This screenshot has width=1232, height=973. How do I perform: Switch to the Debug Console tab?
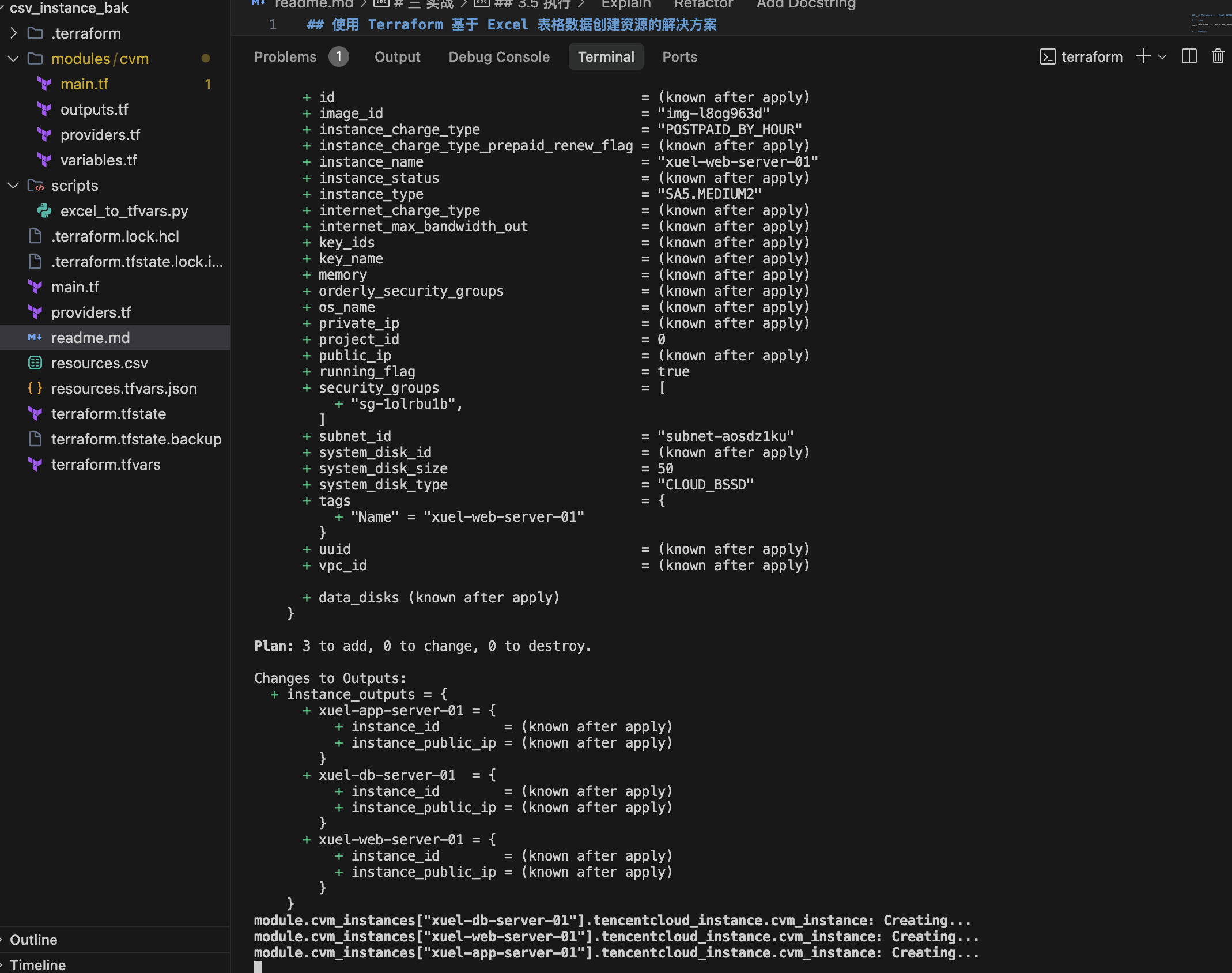pos(499,56)
